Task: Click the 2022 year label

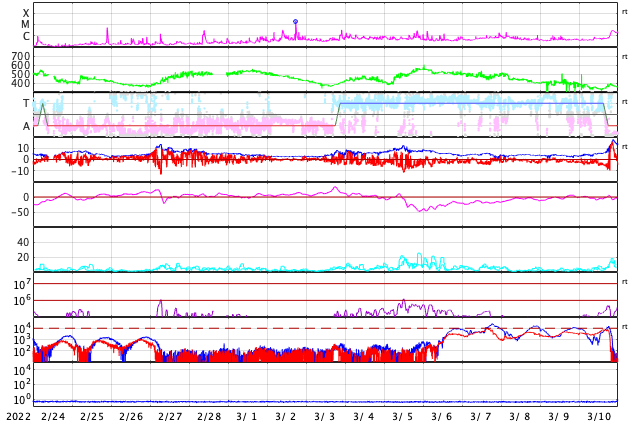Action: coord(19,417)
